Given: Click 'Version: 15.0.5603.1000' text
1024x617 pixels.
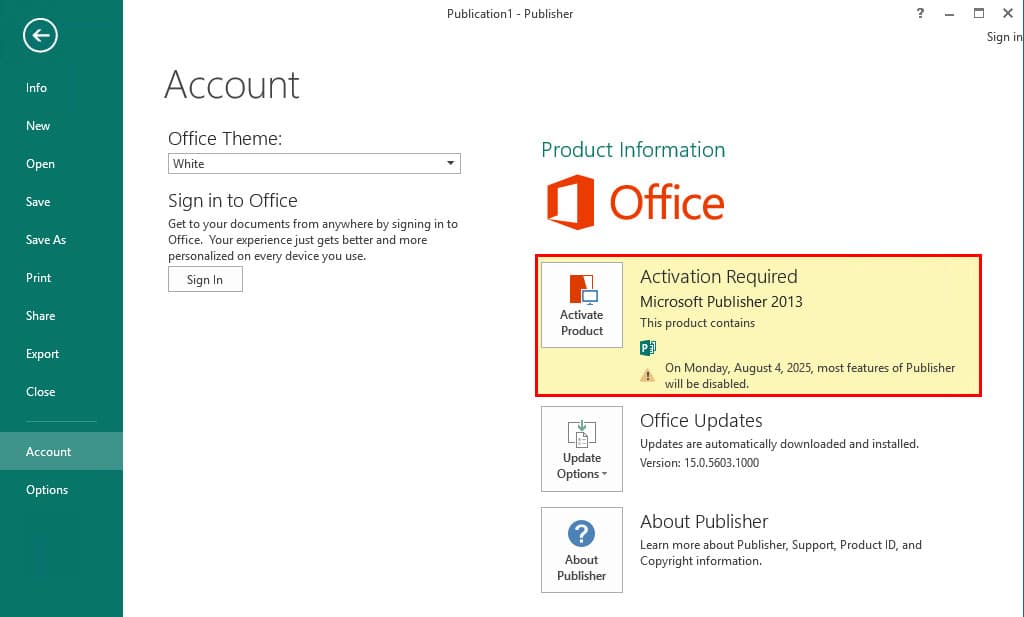Looking at the screenshot, I should (699, 463).
